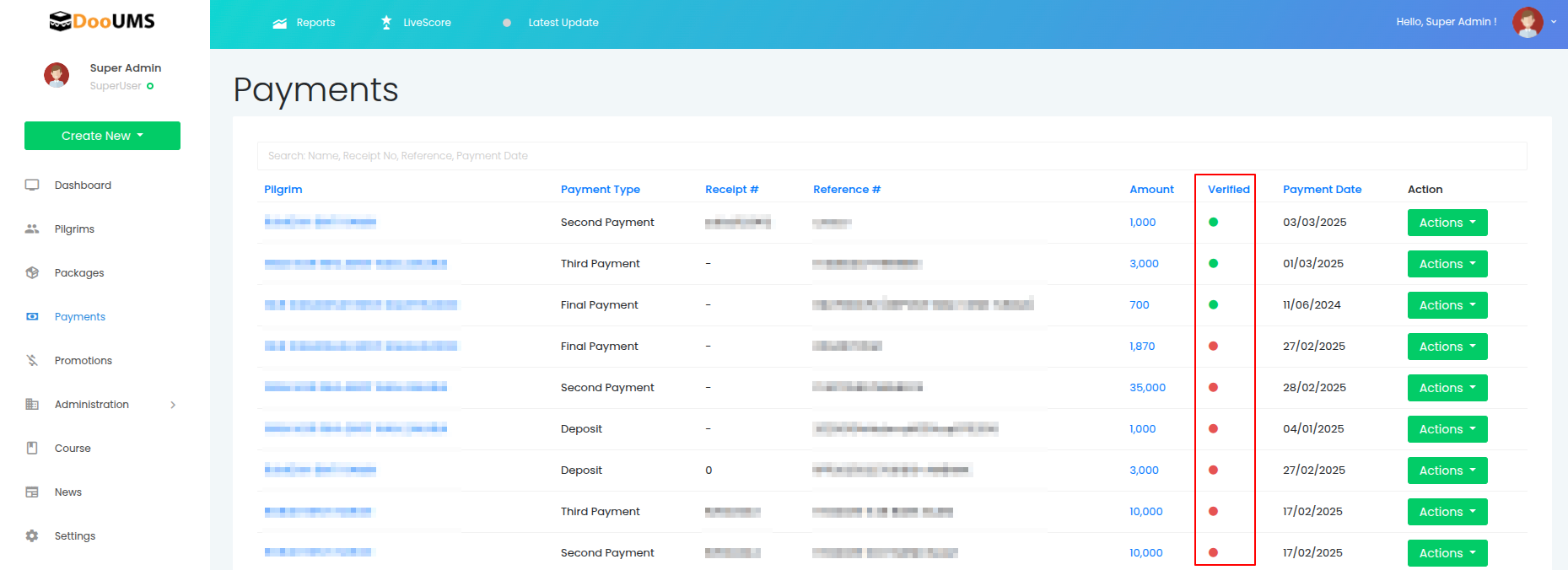The height and width of the screenshot is (570, 1568).
Task: Open Actions dropdown for 10,000 Third Payment
Action: pos(1447,512)
